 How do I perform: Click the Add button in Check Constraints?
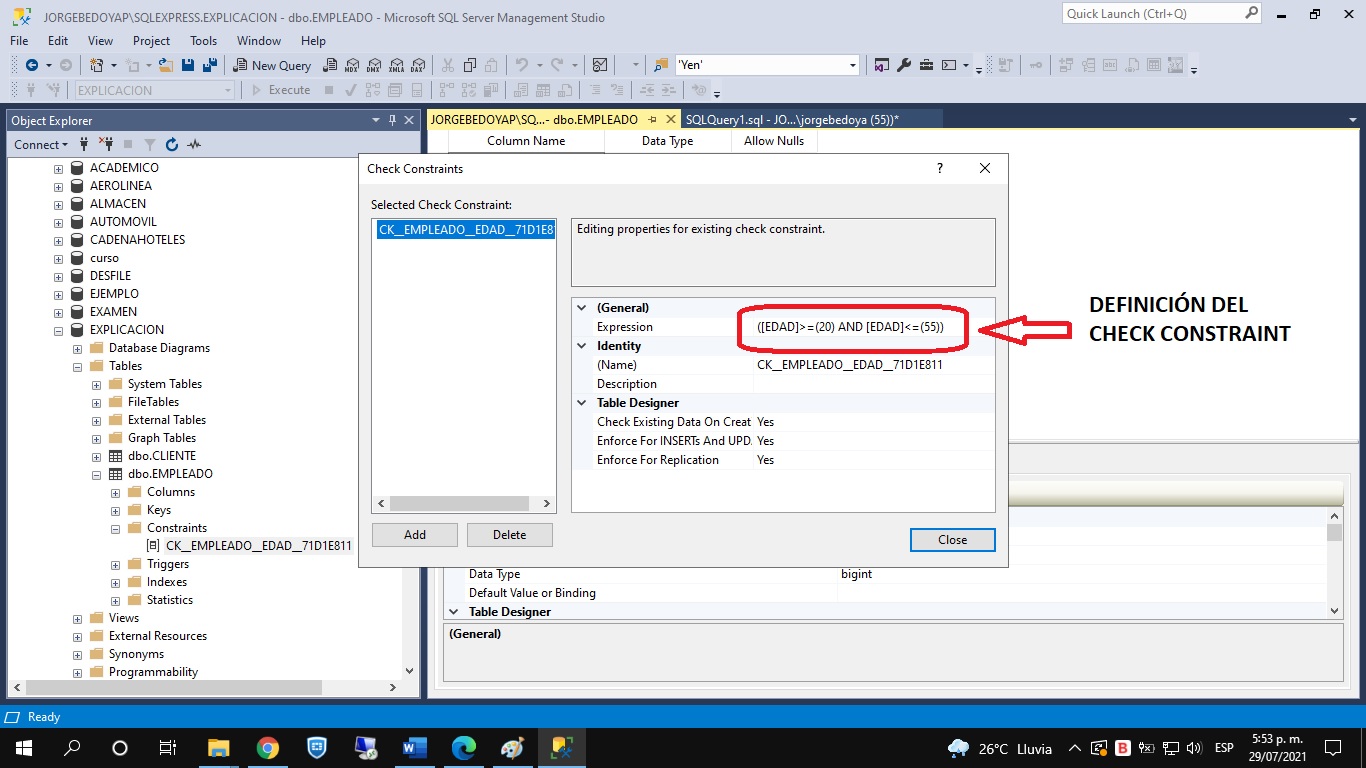[x=415, y=535]
